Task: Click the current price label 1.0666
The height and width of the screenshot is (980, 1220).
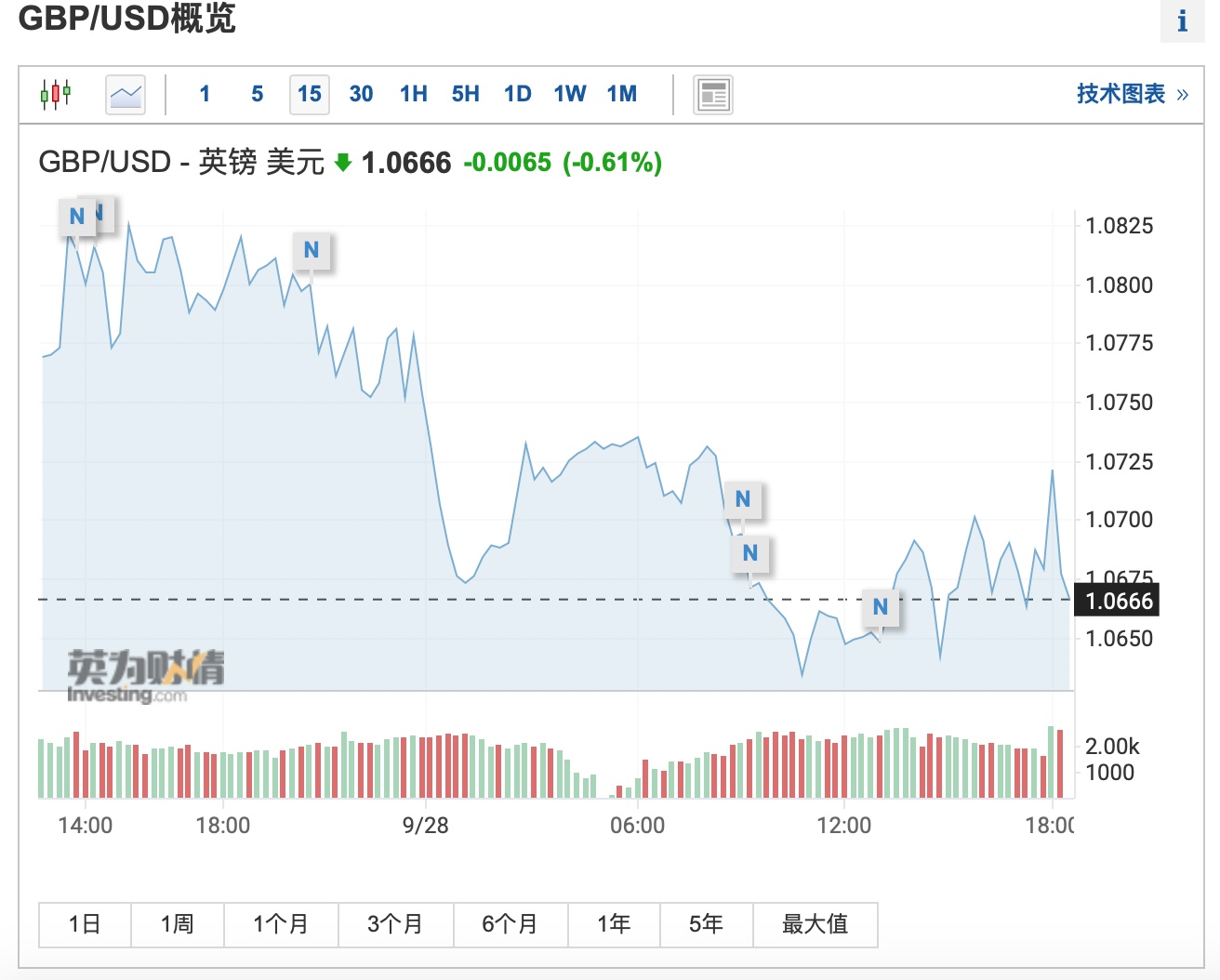Action: point(1119,601)
